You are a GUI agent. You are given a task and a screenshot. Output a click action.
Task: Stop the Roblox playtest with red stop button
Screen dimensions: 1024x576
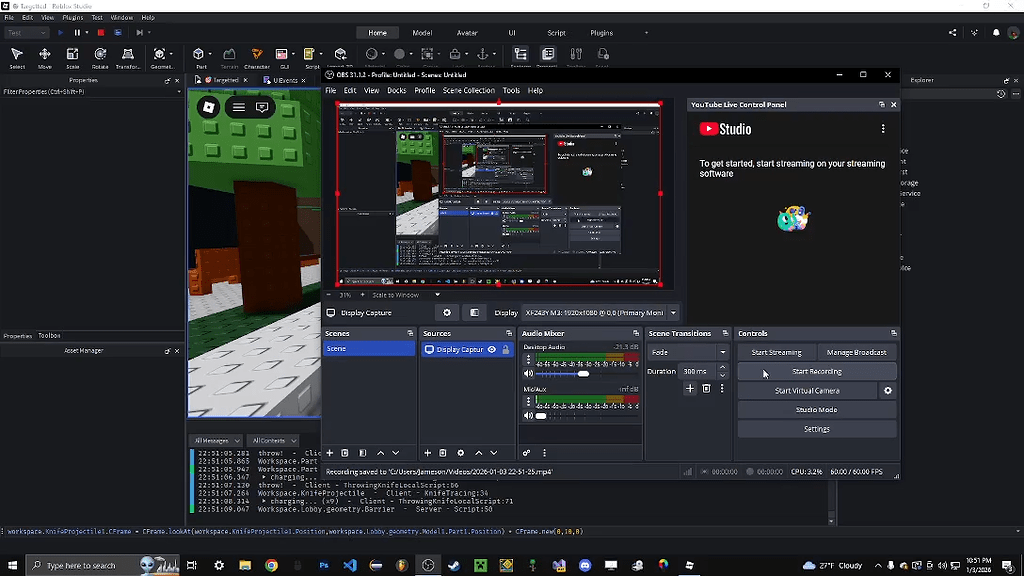pos(101,33)
